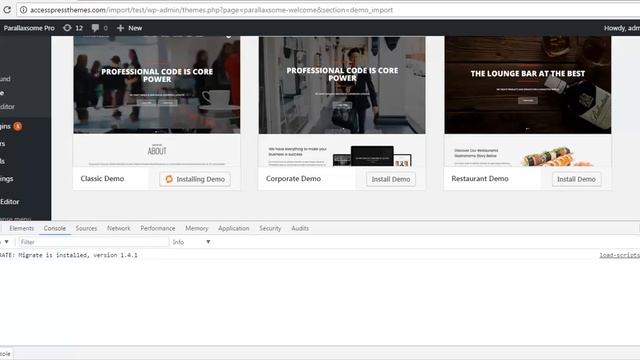Open Editor item in admin sidebar
640x360 pixels.
tap(10, 202)
